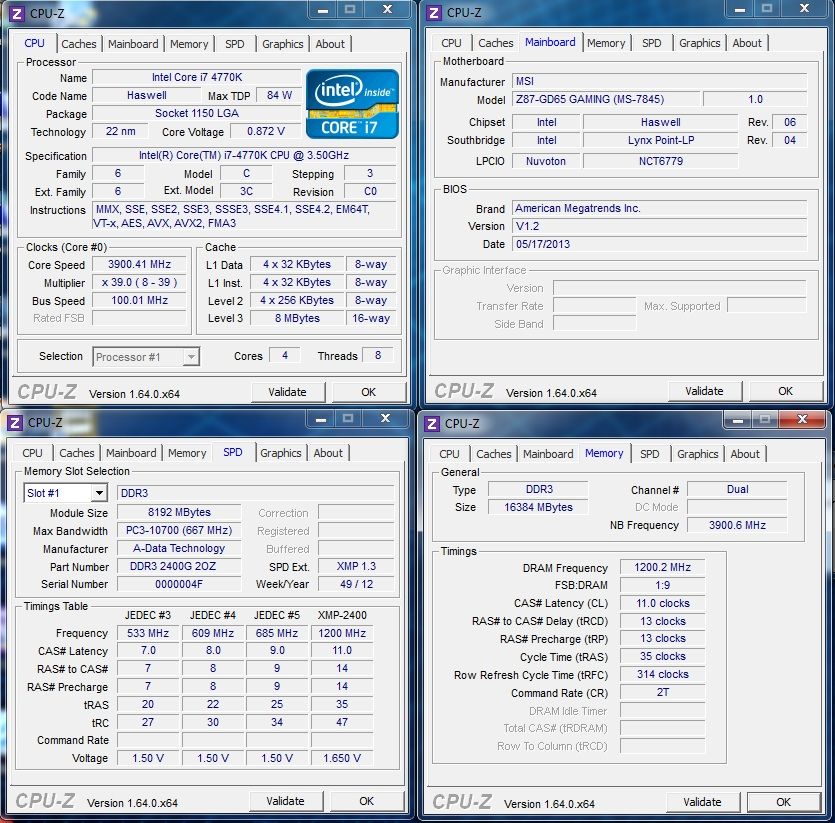The height and width of the screenshot is (823, 835).
Task: Click OK in the Mainboard window
Action: click(x=785, y=391)
